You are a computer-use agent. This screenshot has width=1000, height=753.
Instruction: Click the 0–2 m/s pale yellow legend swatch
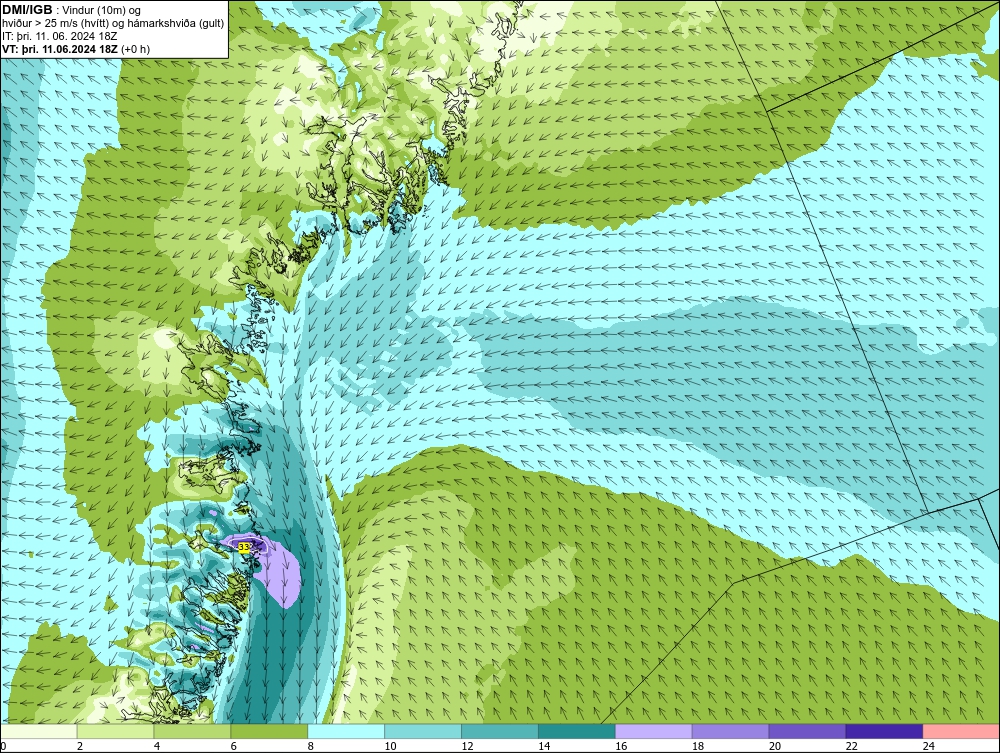[x=39, y=731]
